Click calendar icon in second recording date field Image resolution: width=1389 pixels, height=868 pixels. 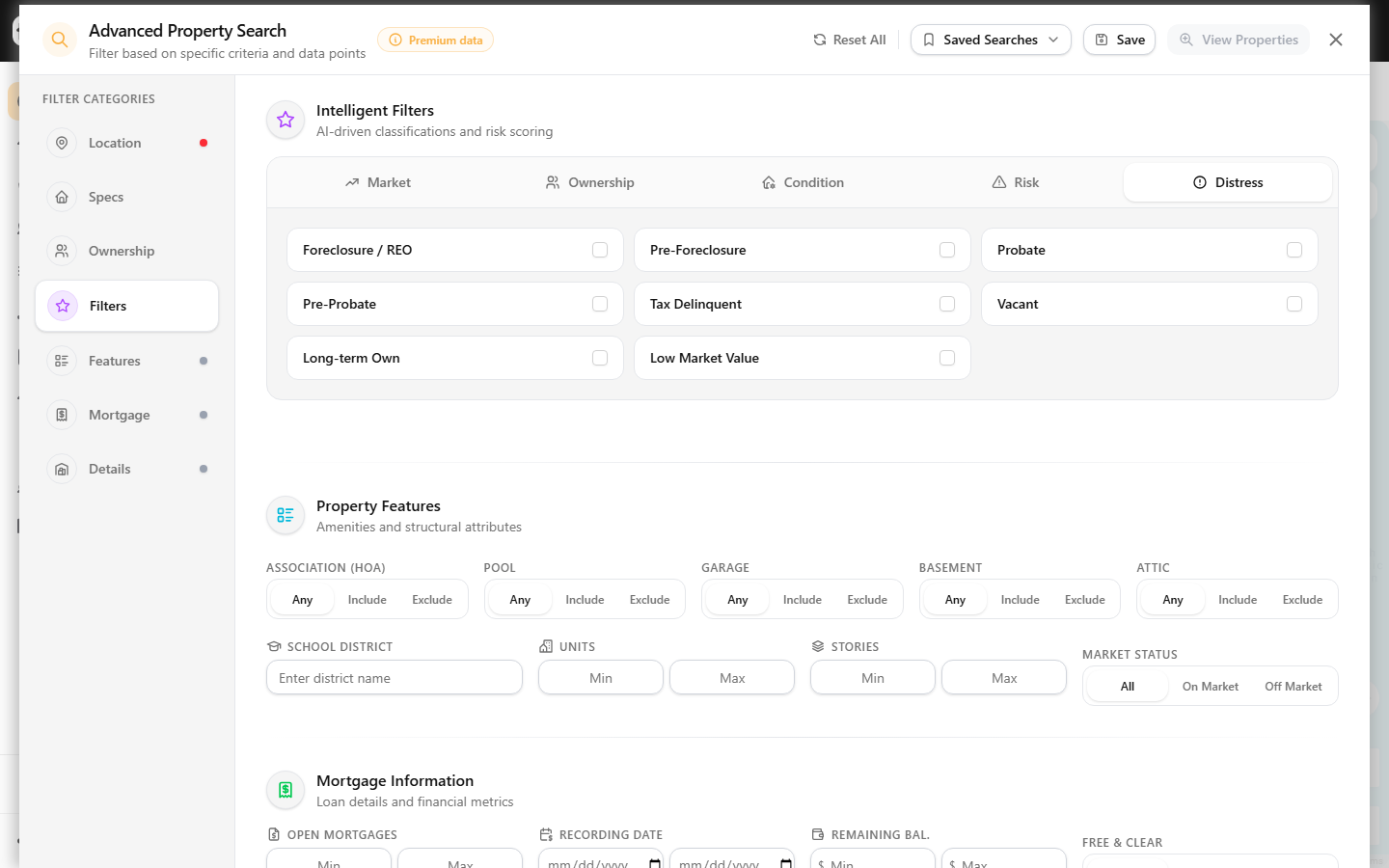pyautogui.click(x=786, y=863)
